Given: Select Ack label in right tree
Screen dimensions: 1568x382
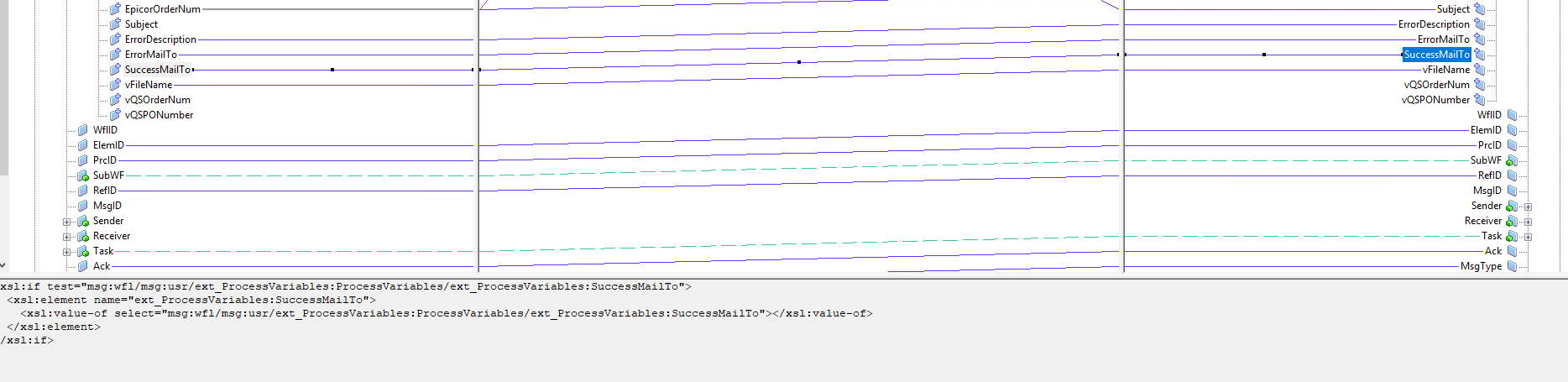Looking at the screenshot, I should click(x=1493, y=251).
